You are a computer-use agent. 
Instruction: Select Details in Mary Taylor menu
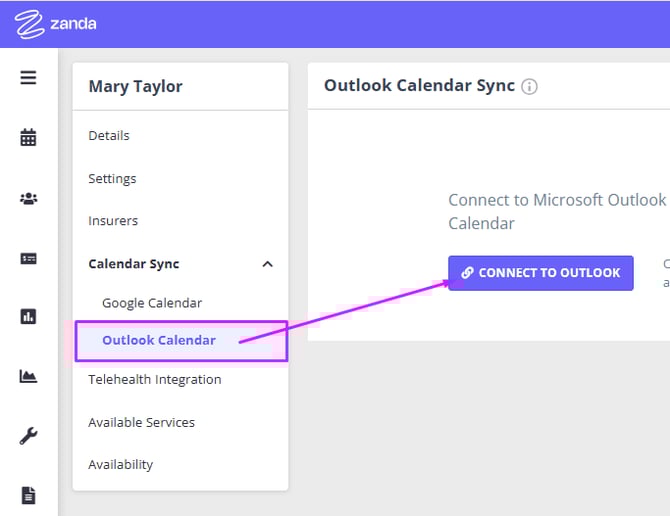pos(109,136)
